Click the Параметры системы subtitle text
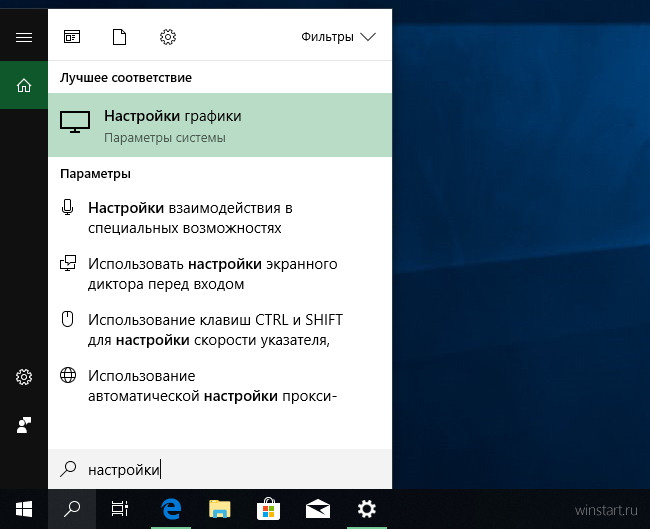Viewport: 650px width, 529px height. [165, 138]
